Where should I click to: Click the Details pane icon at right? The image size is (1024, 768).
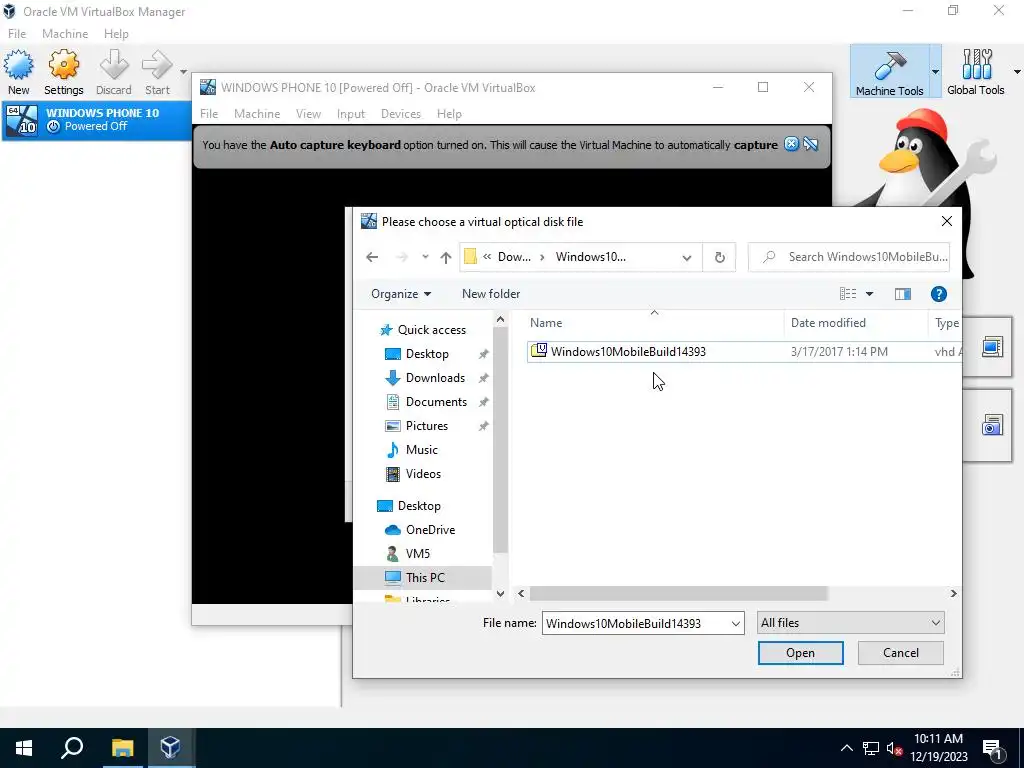(x=992, y=347)
